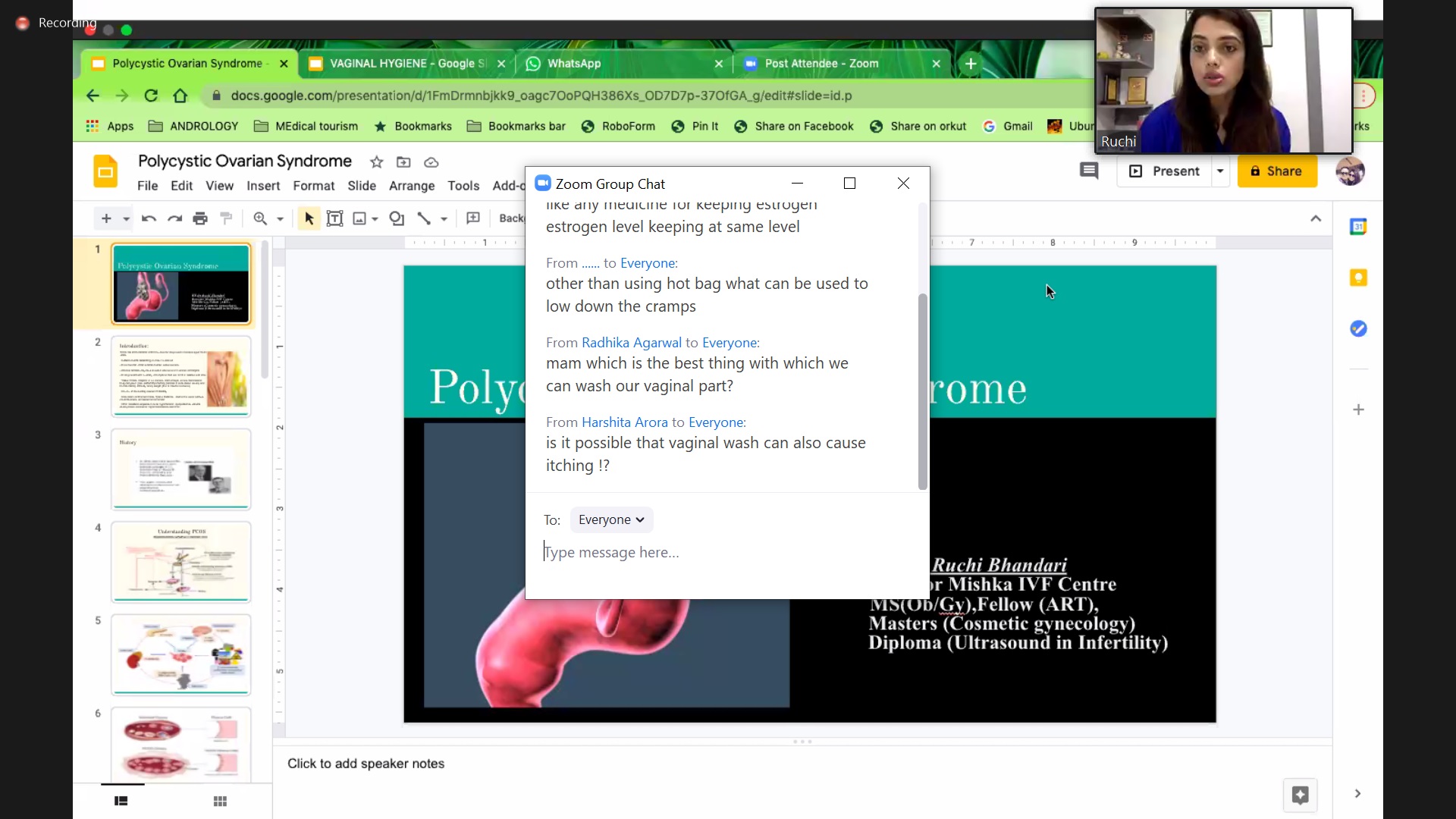Switch to the WhatsApp browser tab
The image size is (1456, 819).
(x=574, y=64)
